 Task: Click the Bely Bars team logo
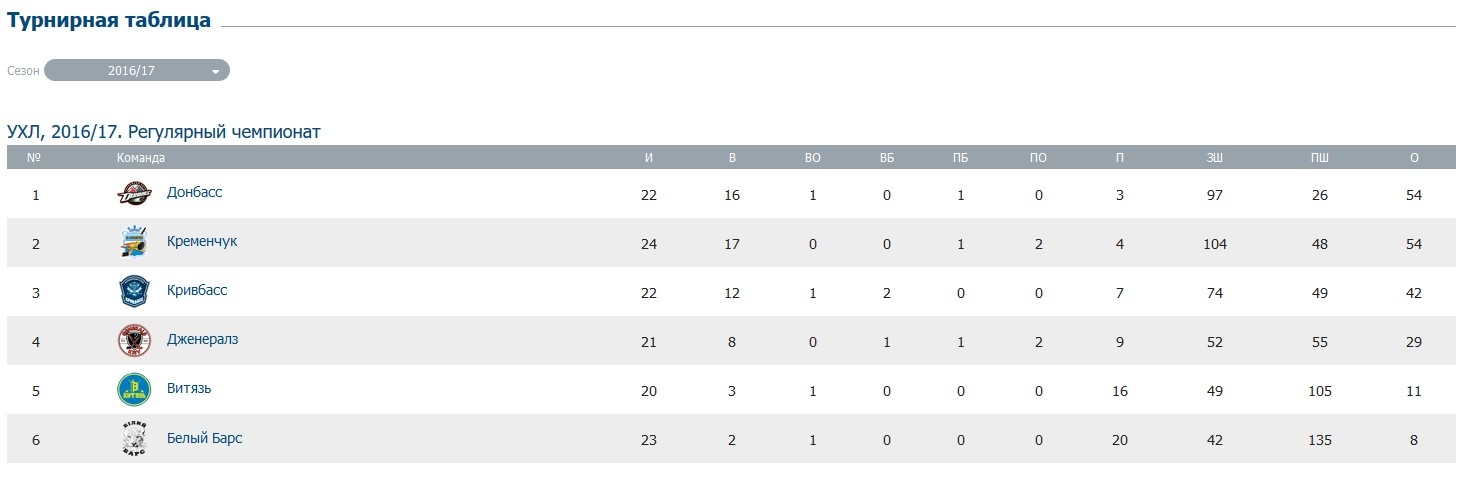[x=133, y=439]
